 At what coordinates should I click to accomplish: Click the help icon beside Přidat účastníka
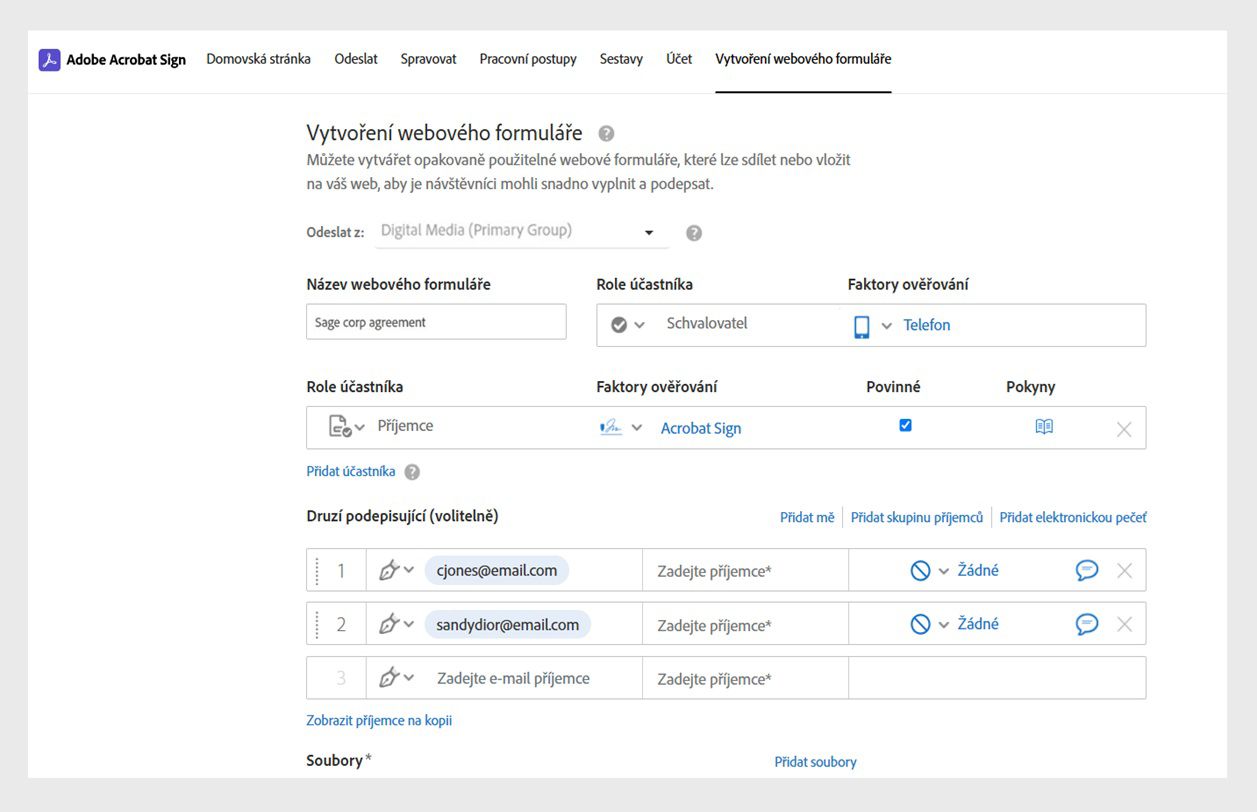tap(412, 472)
